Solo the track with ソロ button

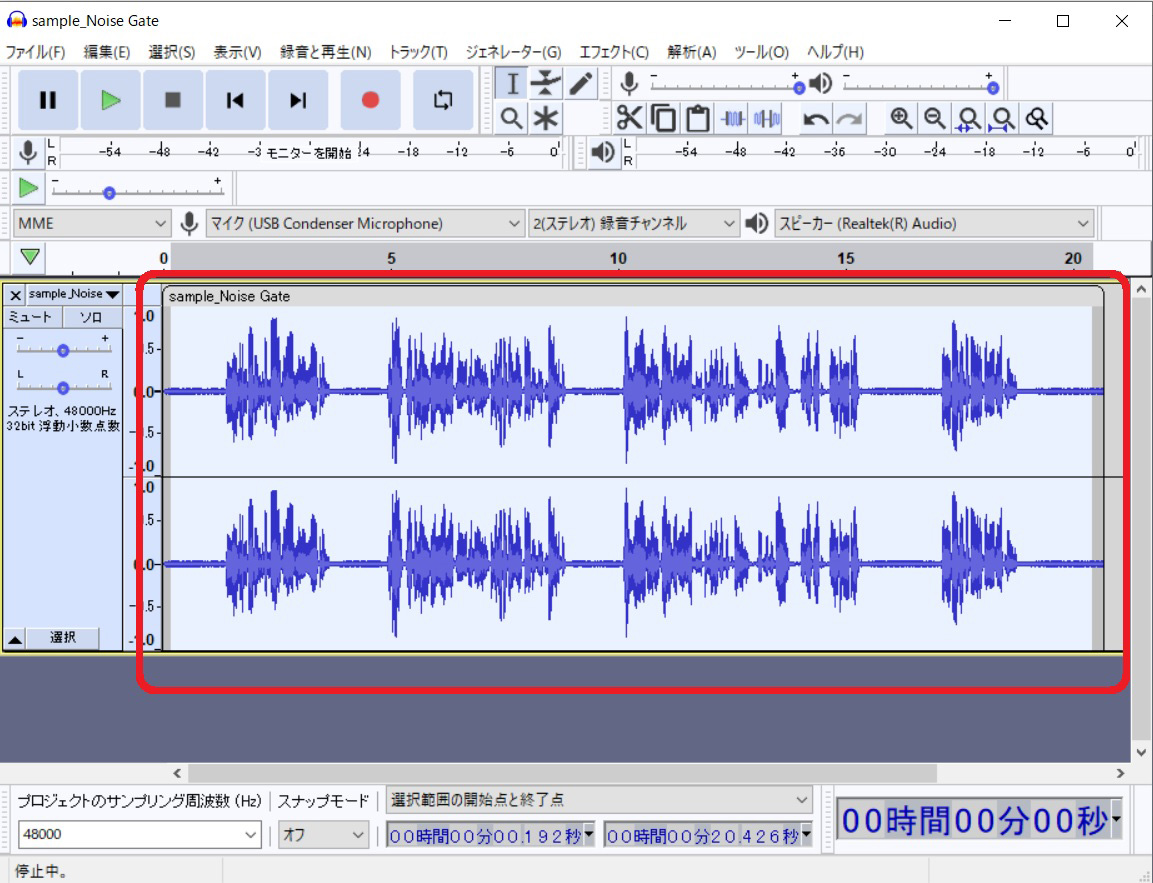(91, 317)
